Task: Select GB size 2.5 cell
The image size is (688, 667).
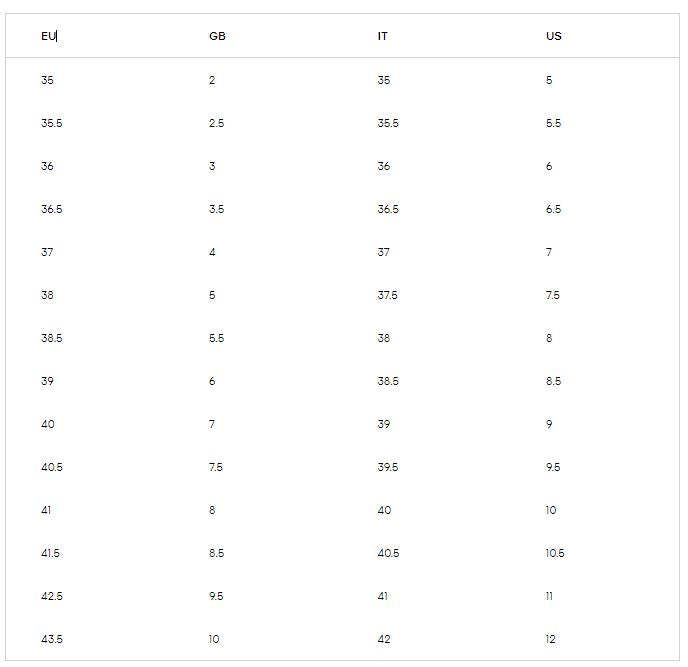Action: point(216,123)
